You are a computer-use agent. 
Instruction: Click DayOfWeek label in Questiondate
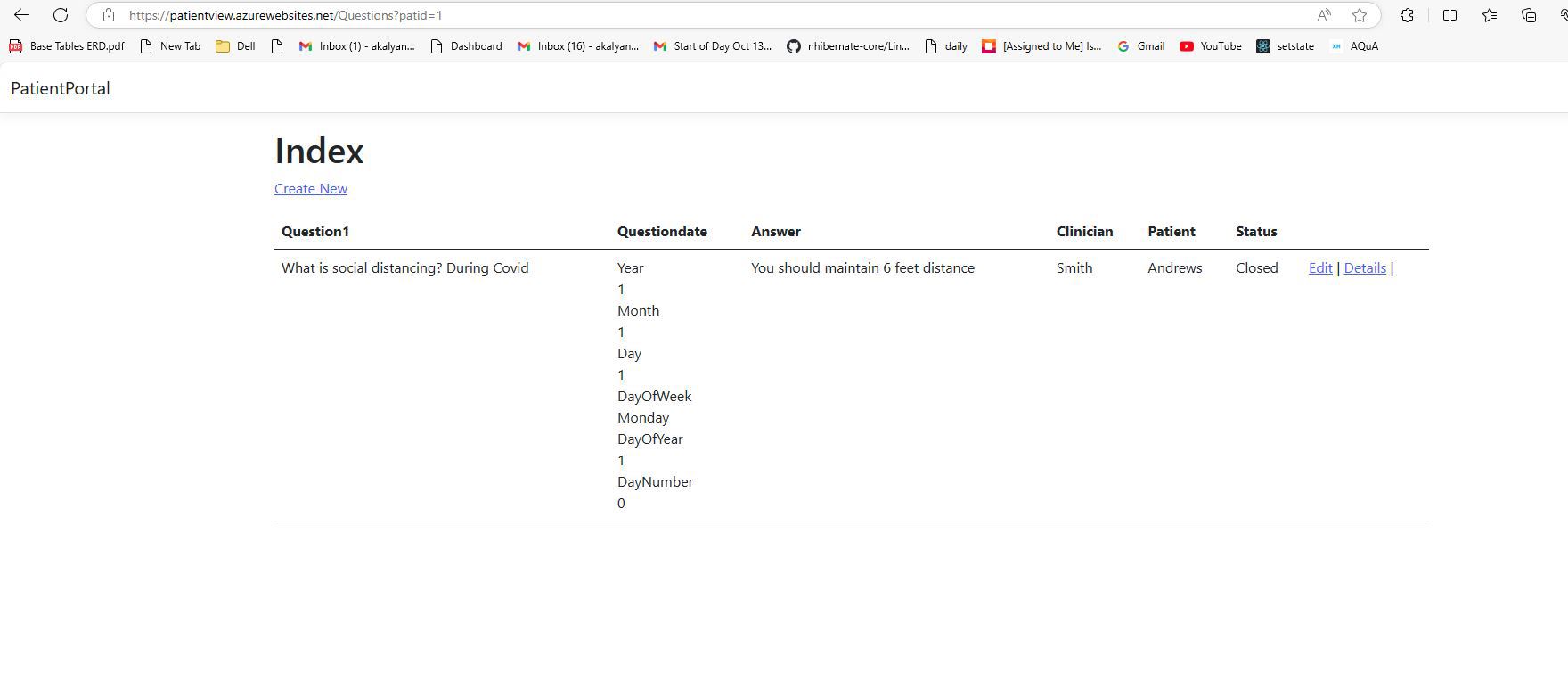(x=655, y=397)
